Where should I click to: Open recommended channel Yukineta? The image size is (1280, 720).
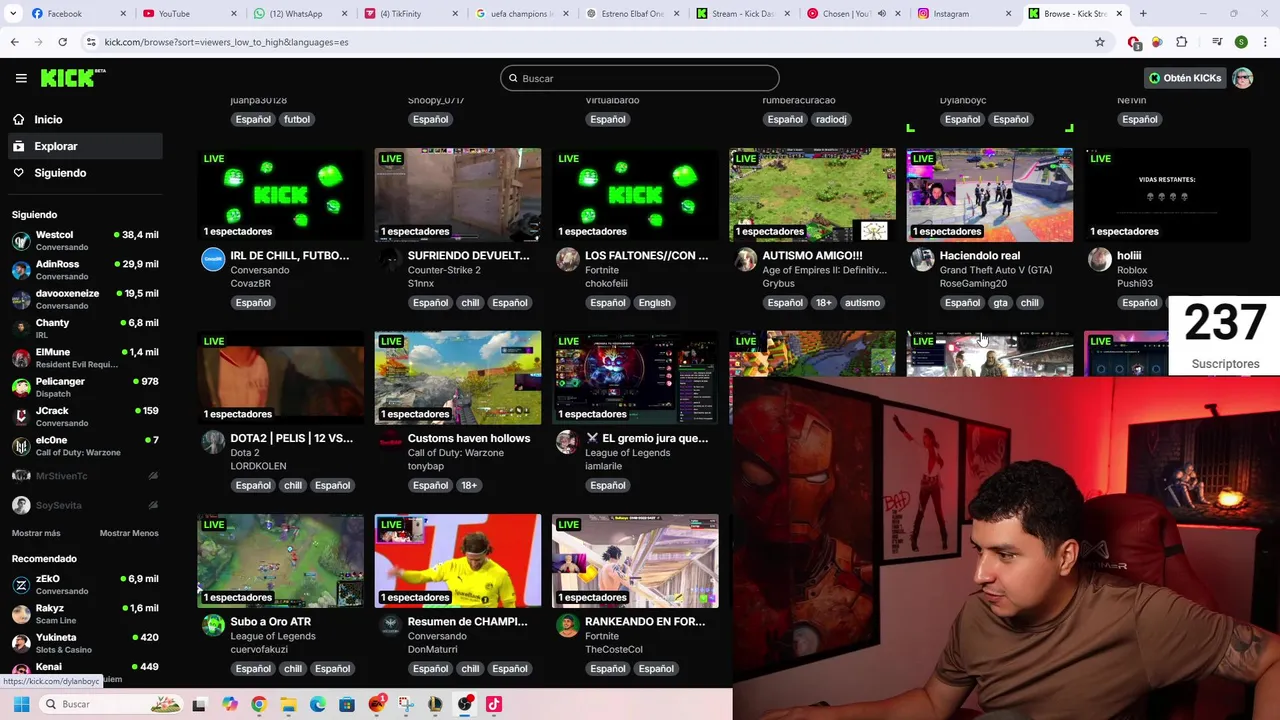coord(85,643)
